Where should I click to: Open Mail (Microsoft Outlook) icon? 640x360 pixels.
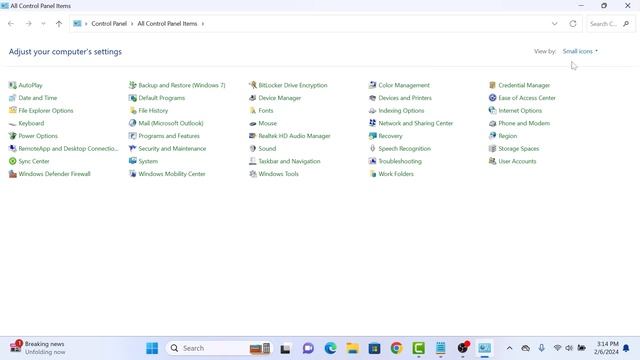[133, 123]
